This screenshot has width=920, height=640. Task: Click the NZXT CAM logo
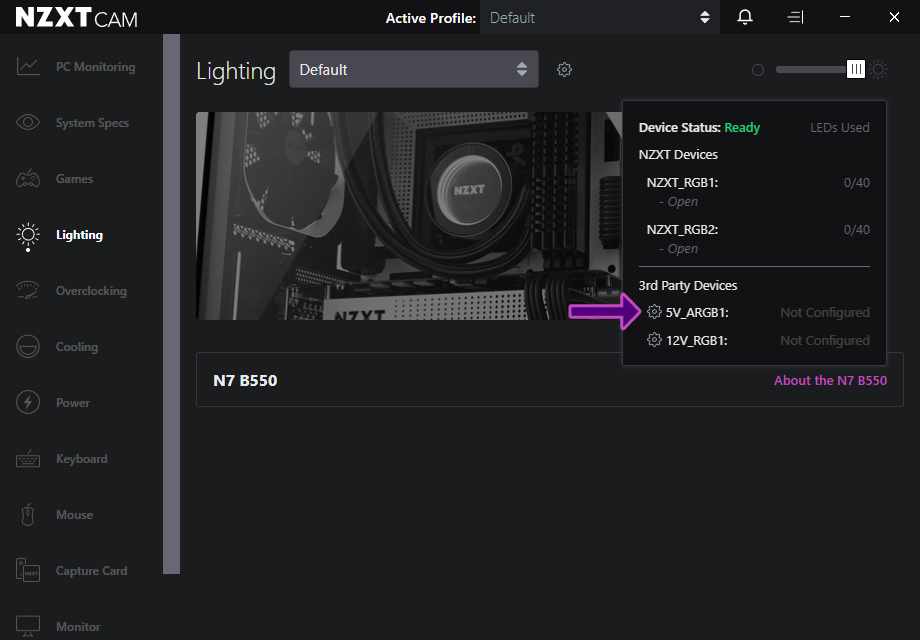pyautogui.click(x=77, y=18)
